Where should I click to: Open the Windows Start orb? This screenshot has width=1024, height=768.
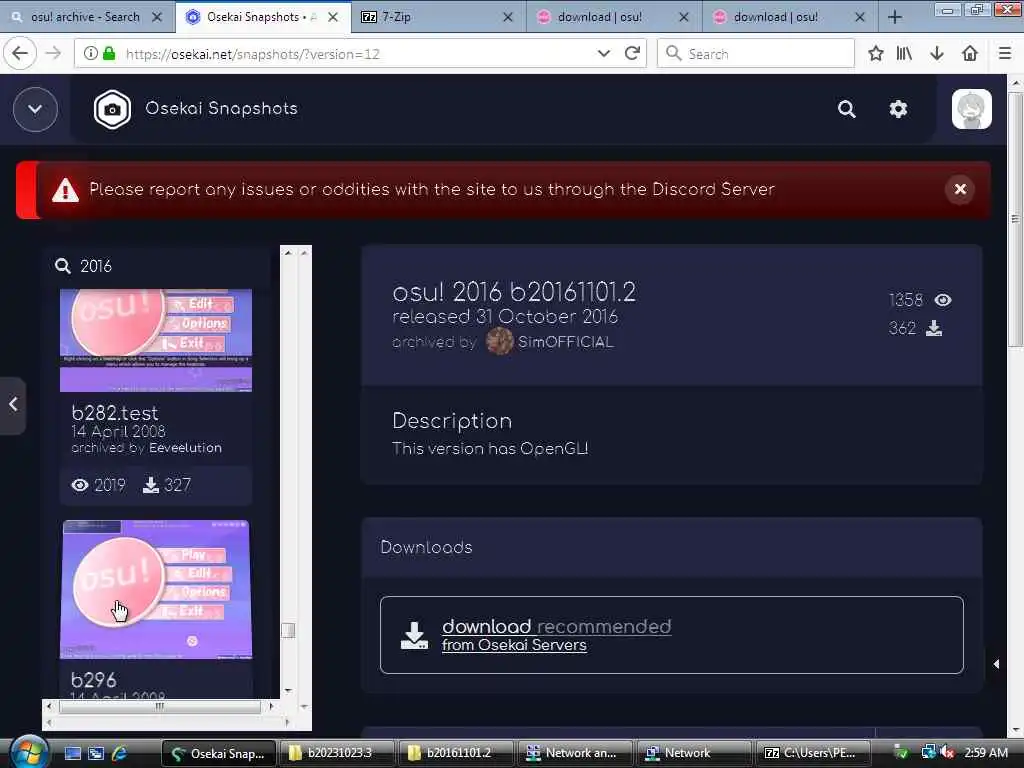coord(29,752)
